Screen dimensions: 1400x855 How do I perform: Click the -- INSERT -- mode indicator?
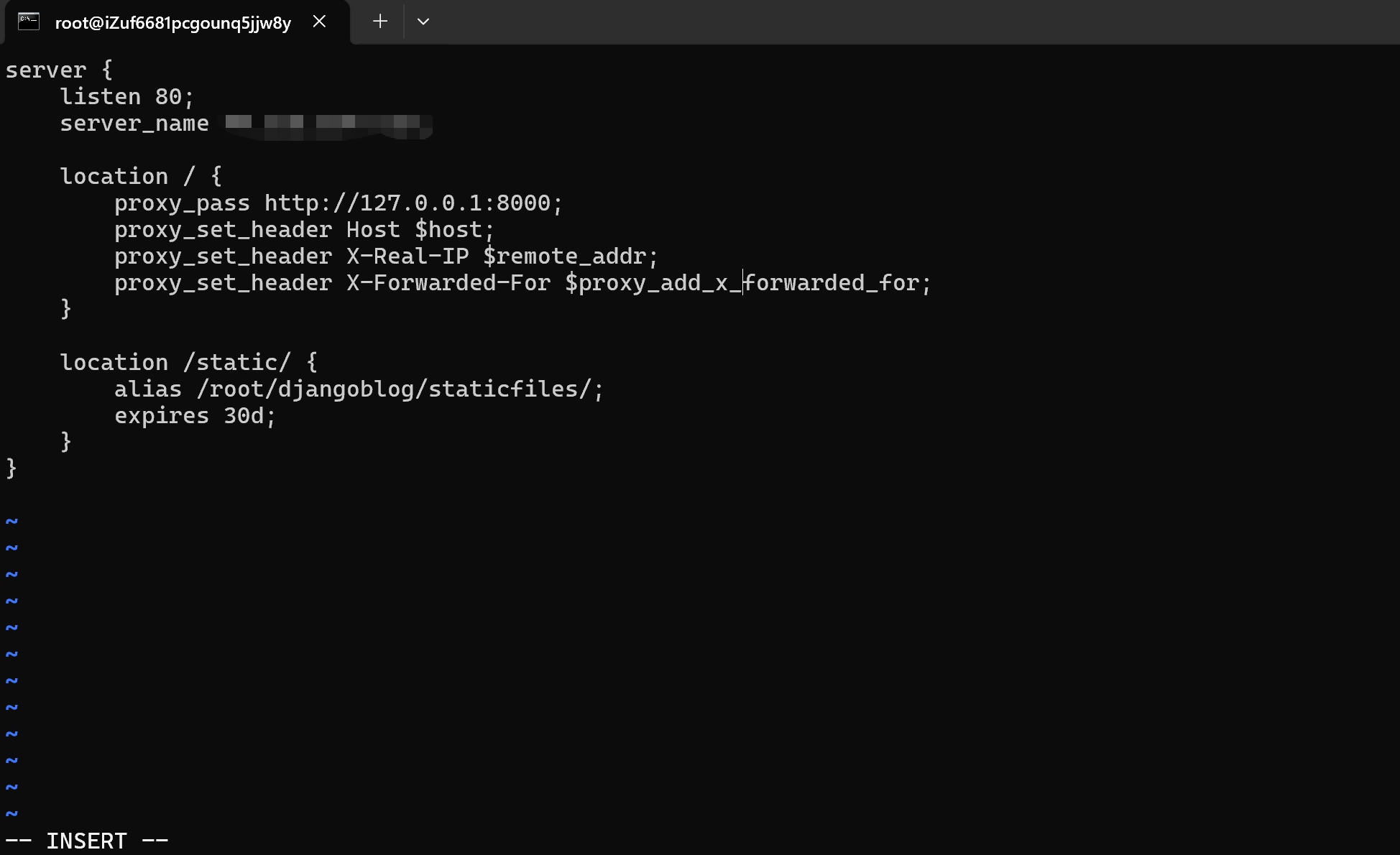(x=87, y=841)
